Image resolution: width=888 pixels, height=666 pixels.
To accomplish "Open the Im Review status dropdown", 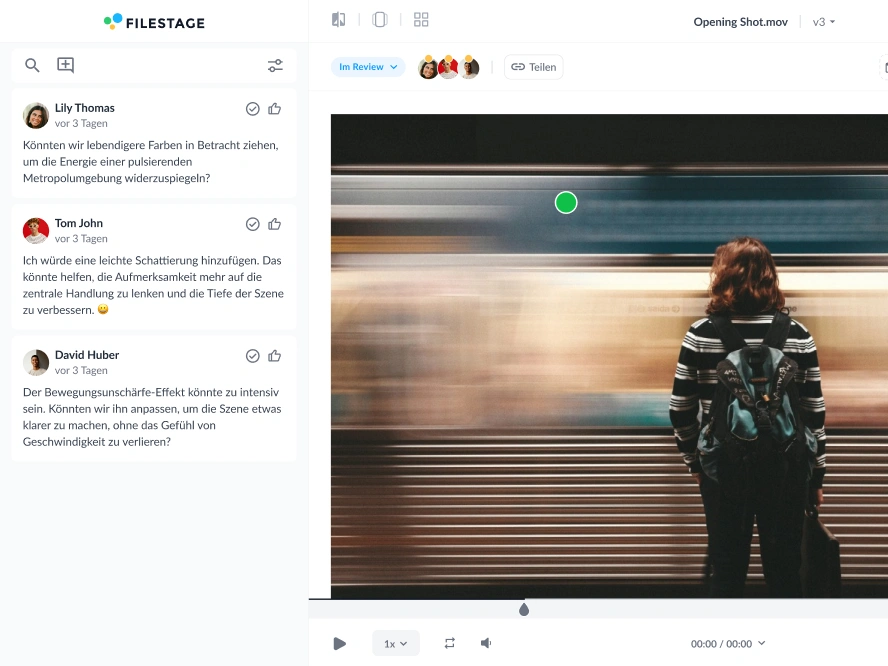I will [368, 67].
